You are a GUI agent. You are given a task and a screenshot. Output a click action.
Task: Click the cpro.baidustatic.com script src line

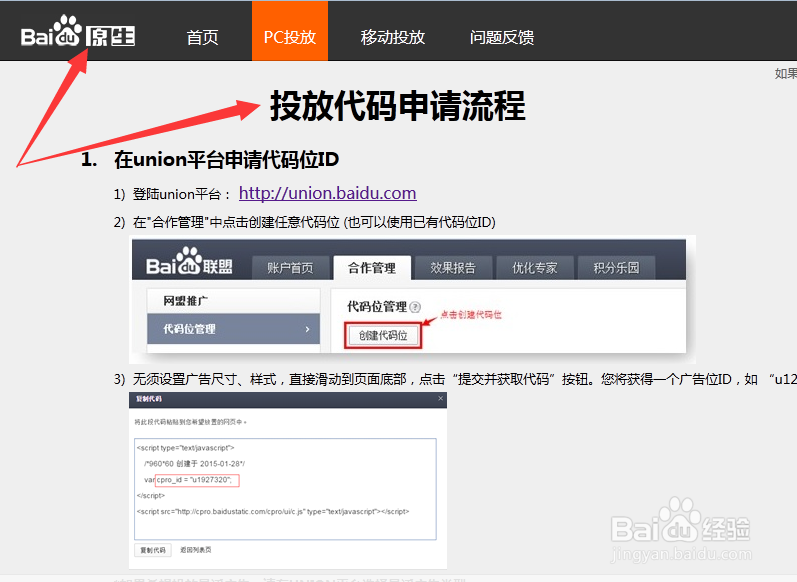pyautogui.click(x=272, y=511)
